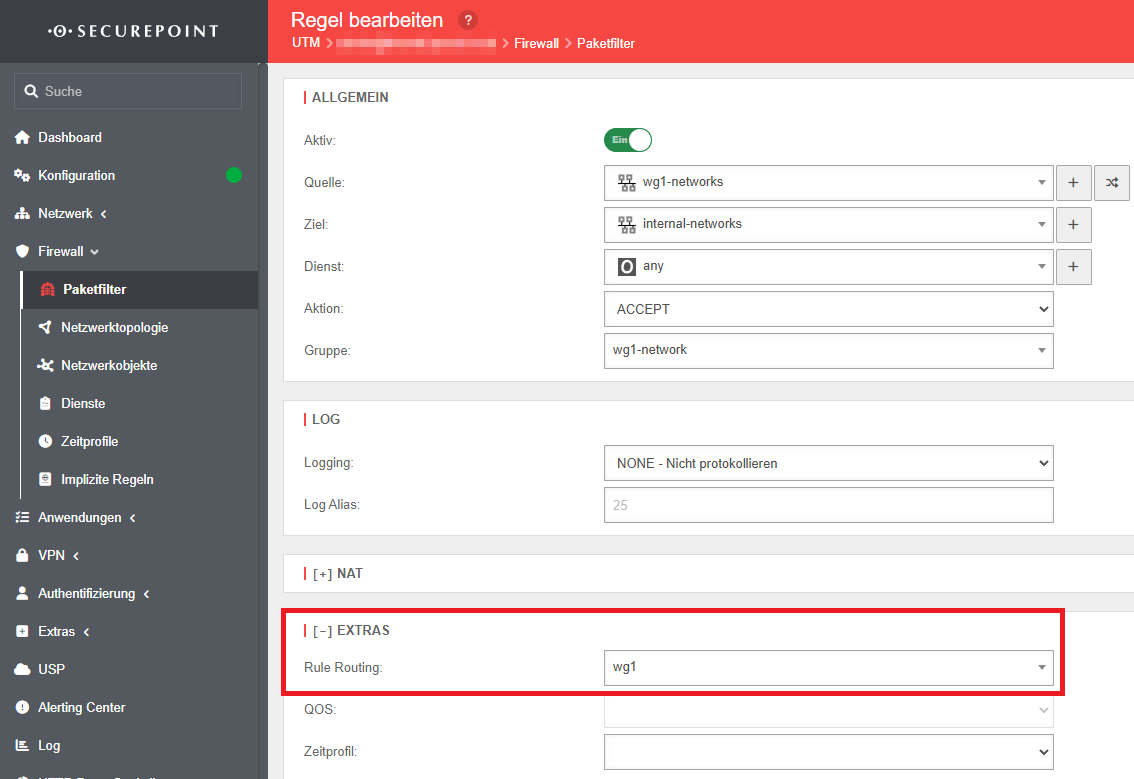Add new source object with plus button
This screenshot has width=1134, height=779.
(x=1073, y=183)
